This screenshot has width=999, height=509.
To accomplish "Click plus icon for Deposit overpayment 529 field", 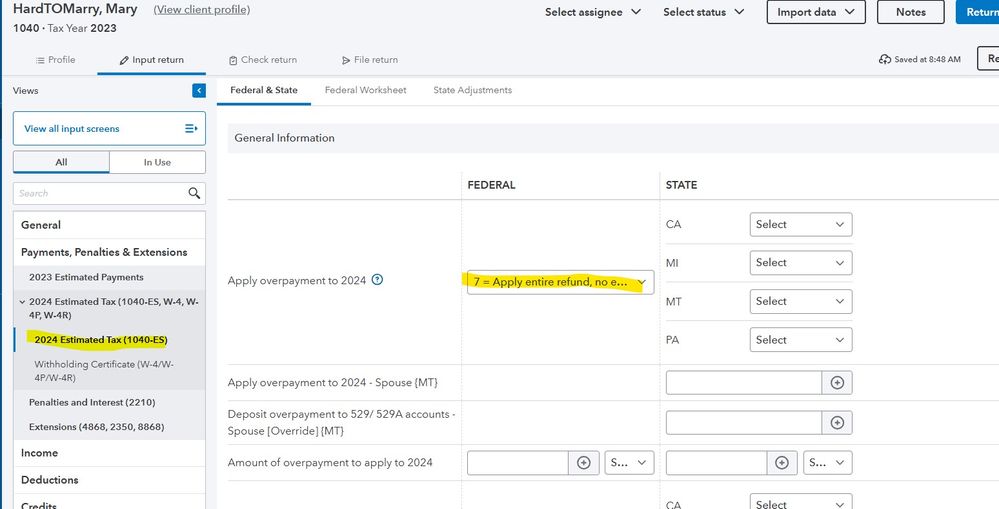I will coord(837,422).
